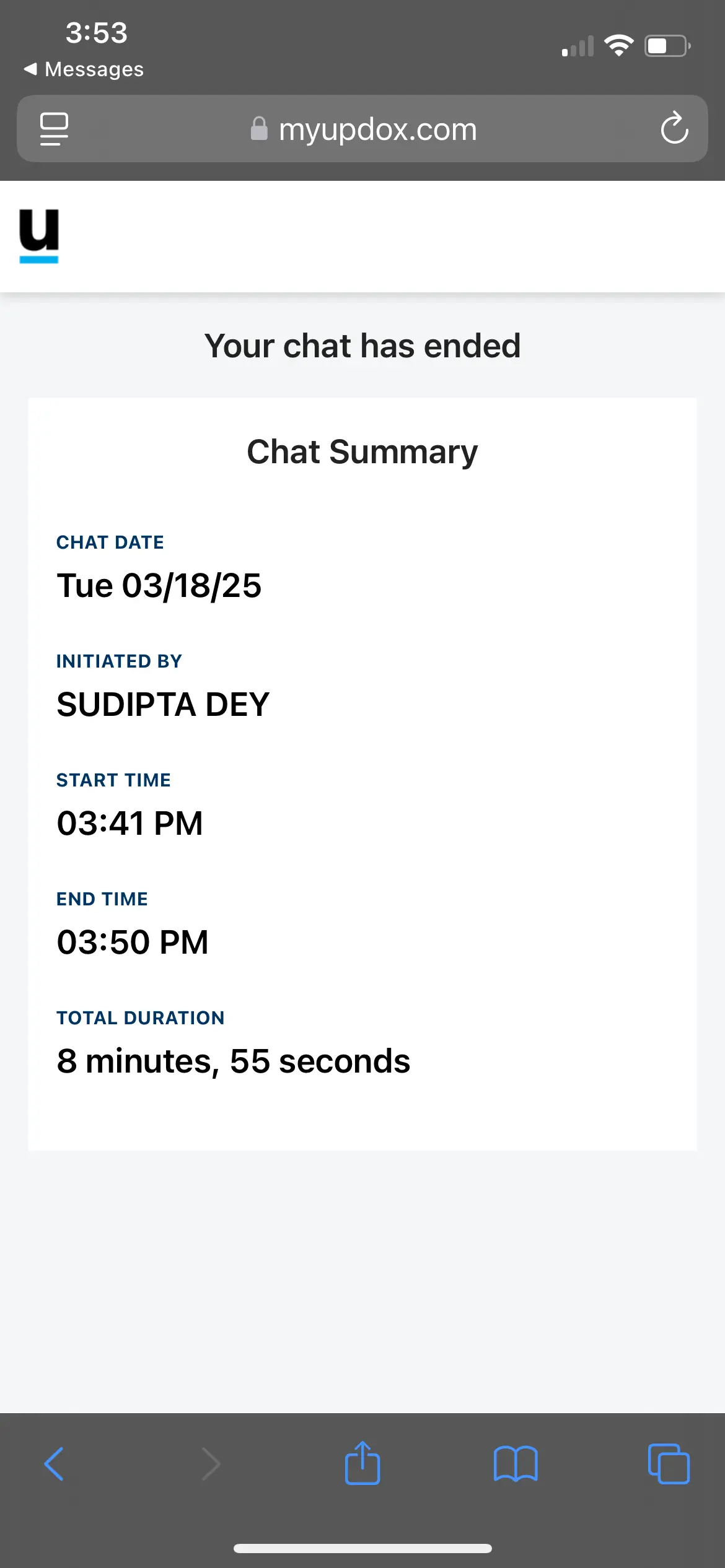Tap the battery indicator icon
This screenshot has height=1568, width=725.
[667, 46]
